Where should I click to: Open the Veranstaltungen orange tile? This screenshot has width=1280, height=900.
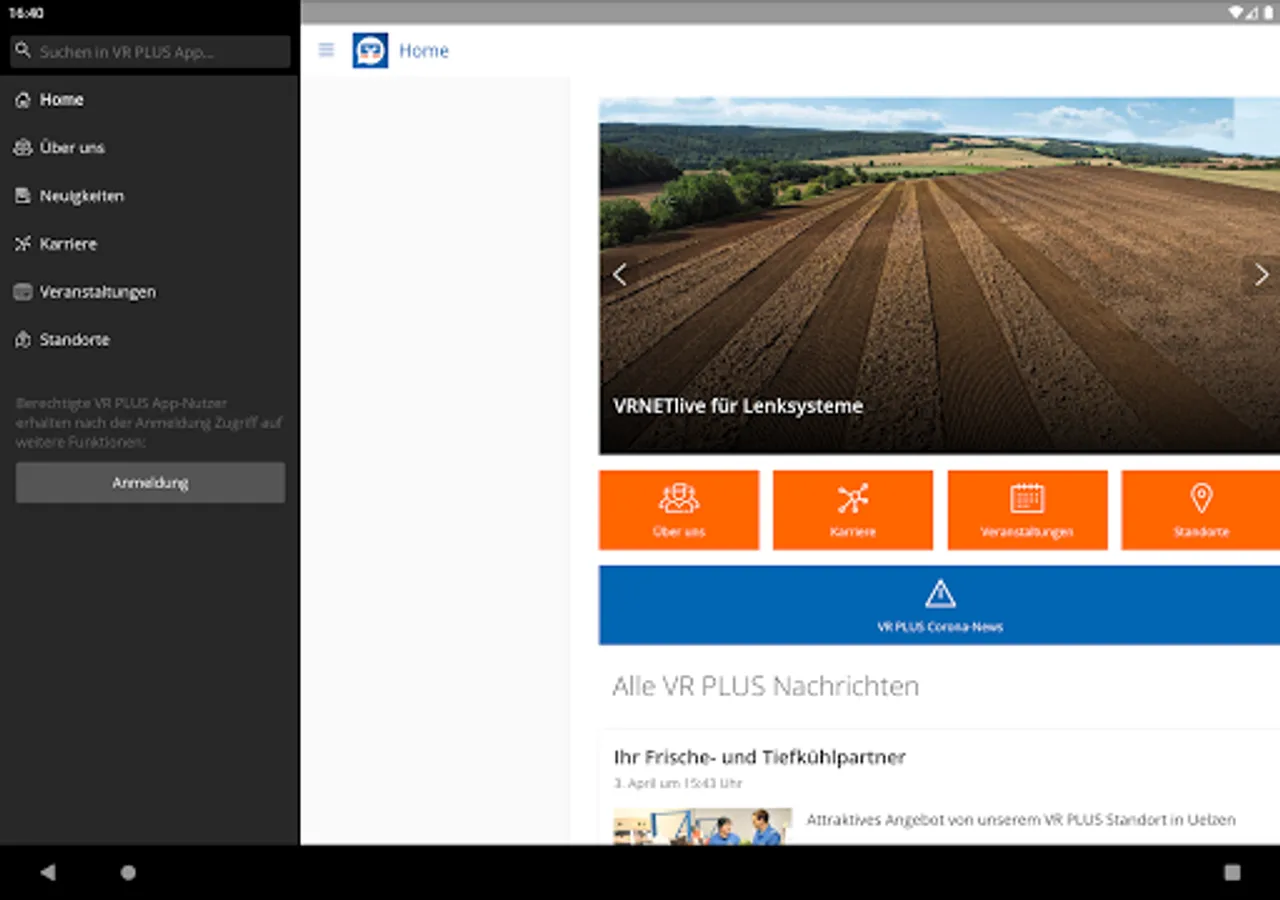pos(1027,510)
